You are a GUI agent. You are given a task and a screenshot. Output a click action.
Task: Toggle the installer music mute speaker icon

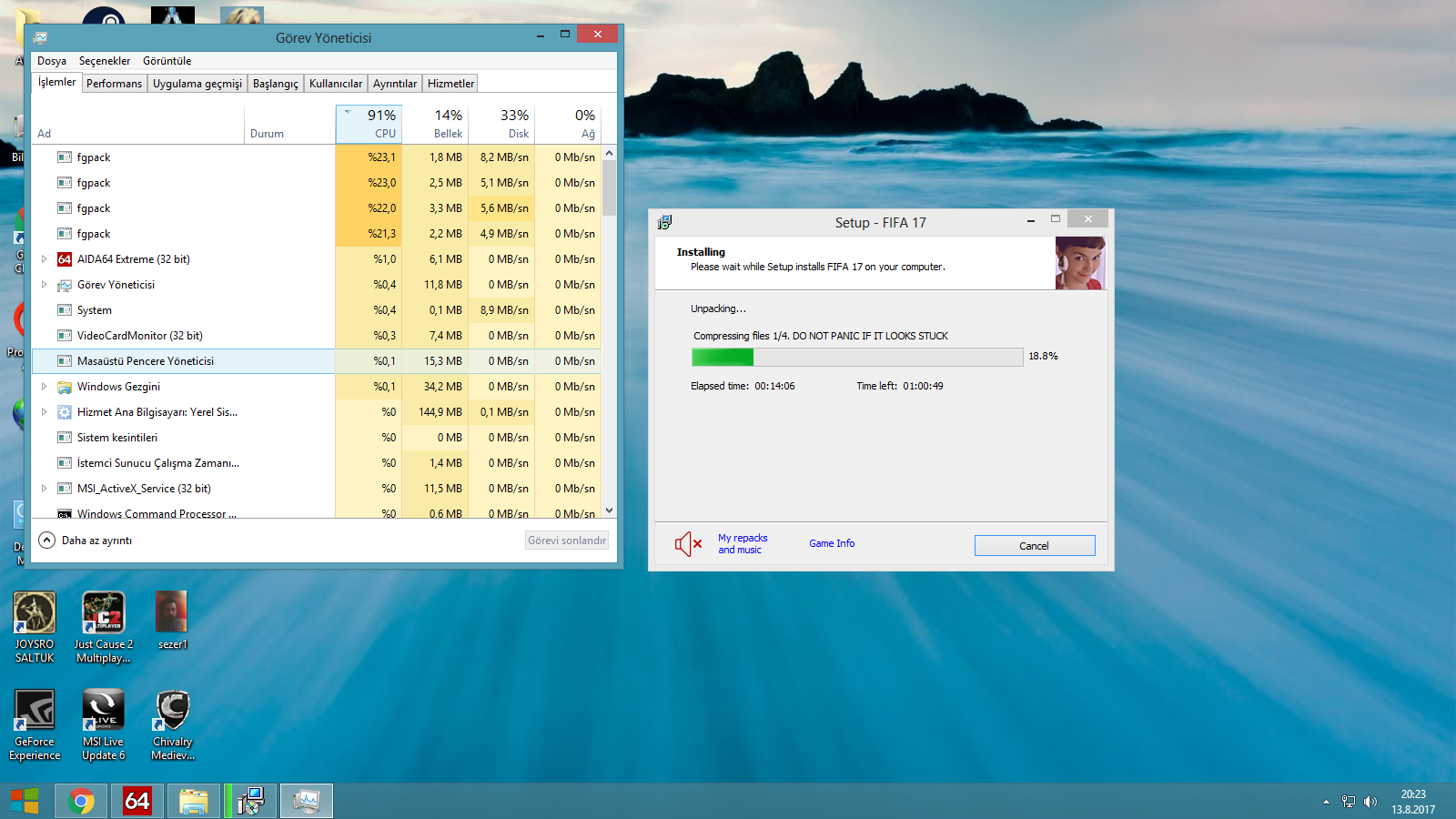pyautogui.click(x=688, y=544)
